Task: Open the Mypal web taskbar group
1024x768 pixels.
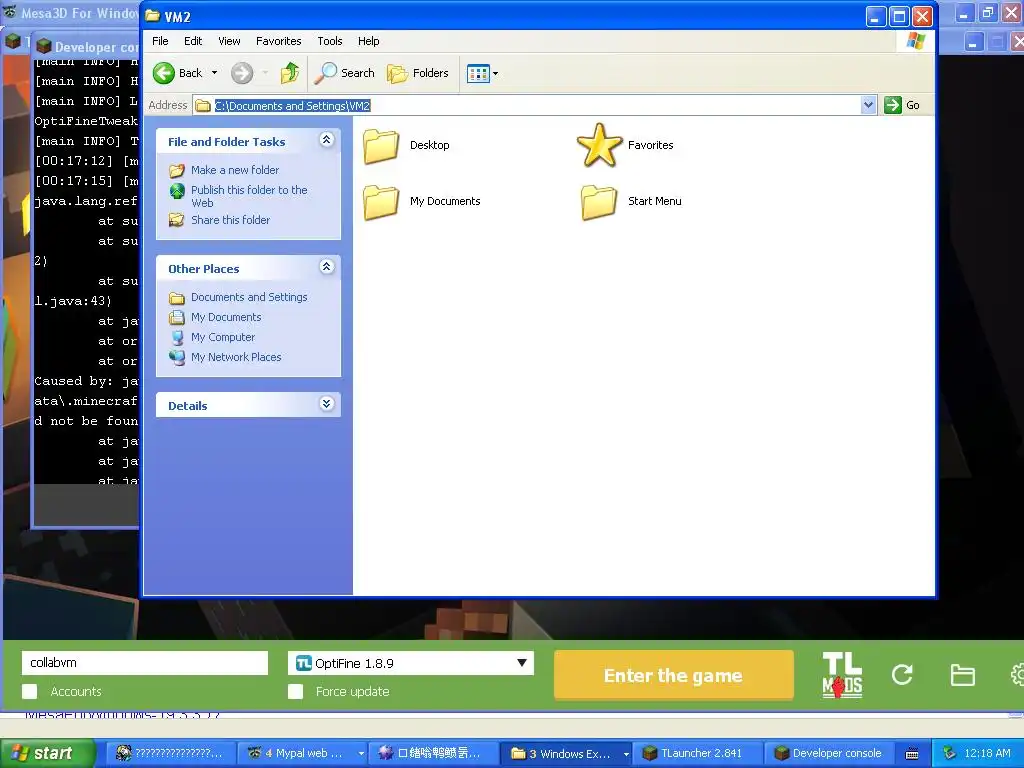Action: pyautogui.click(x=302, y=754)
